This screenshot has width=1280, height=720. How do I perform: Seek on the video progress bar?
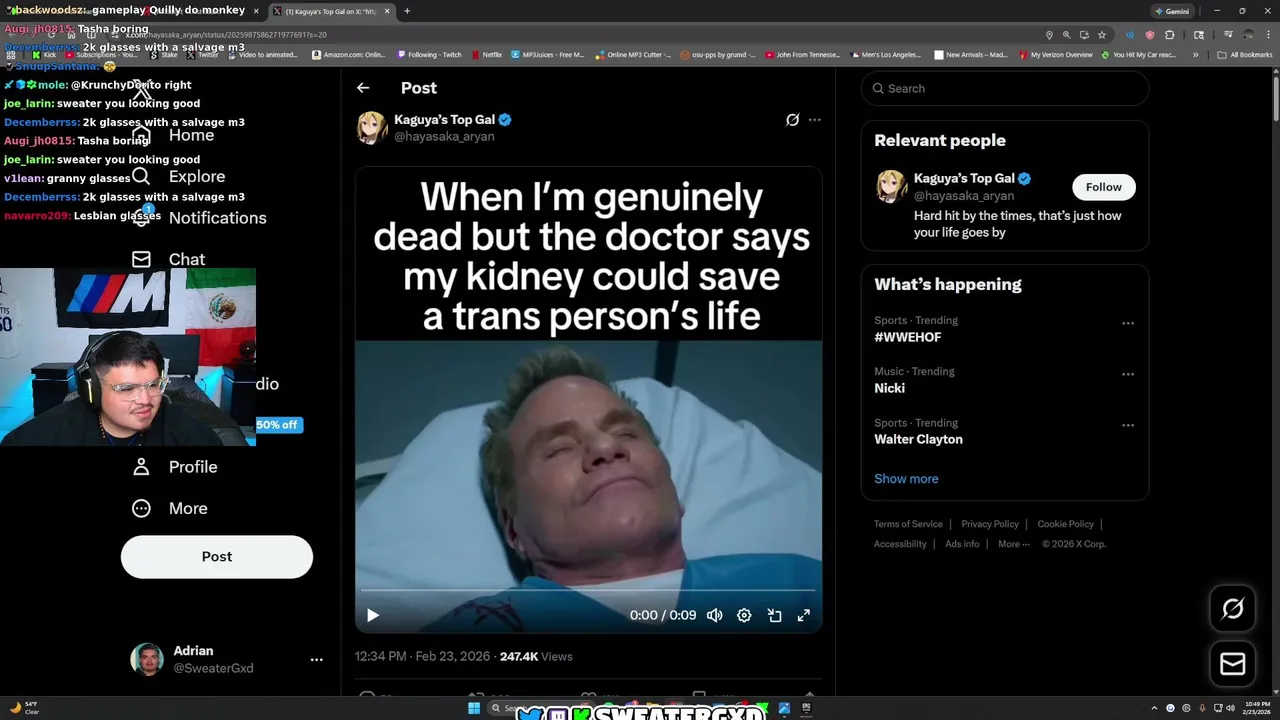[588, 591]
